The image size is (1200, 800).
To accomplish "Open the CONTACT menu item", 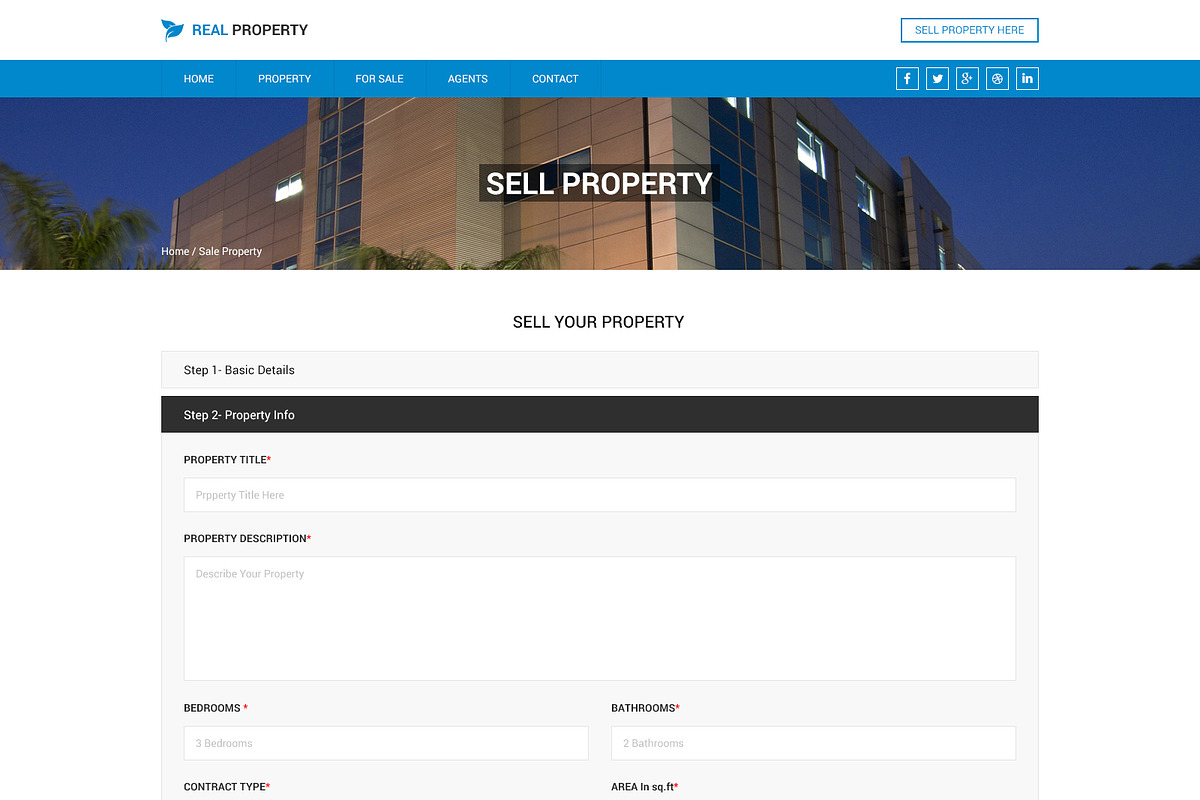I will tap(555, 79).
